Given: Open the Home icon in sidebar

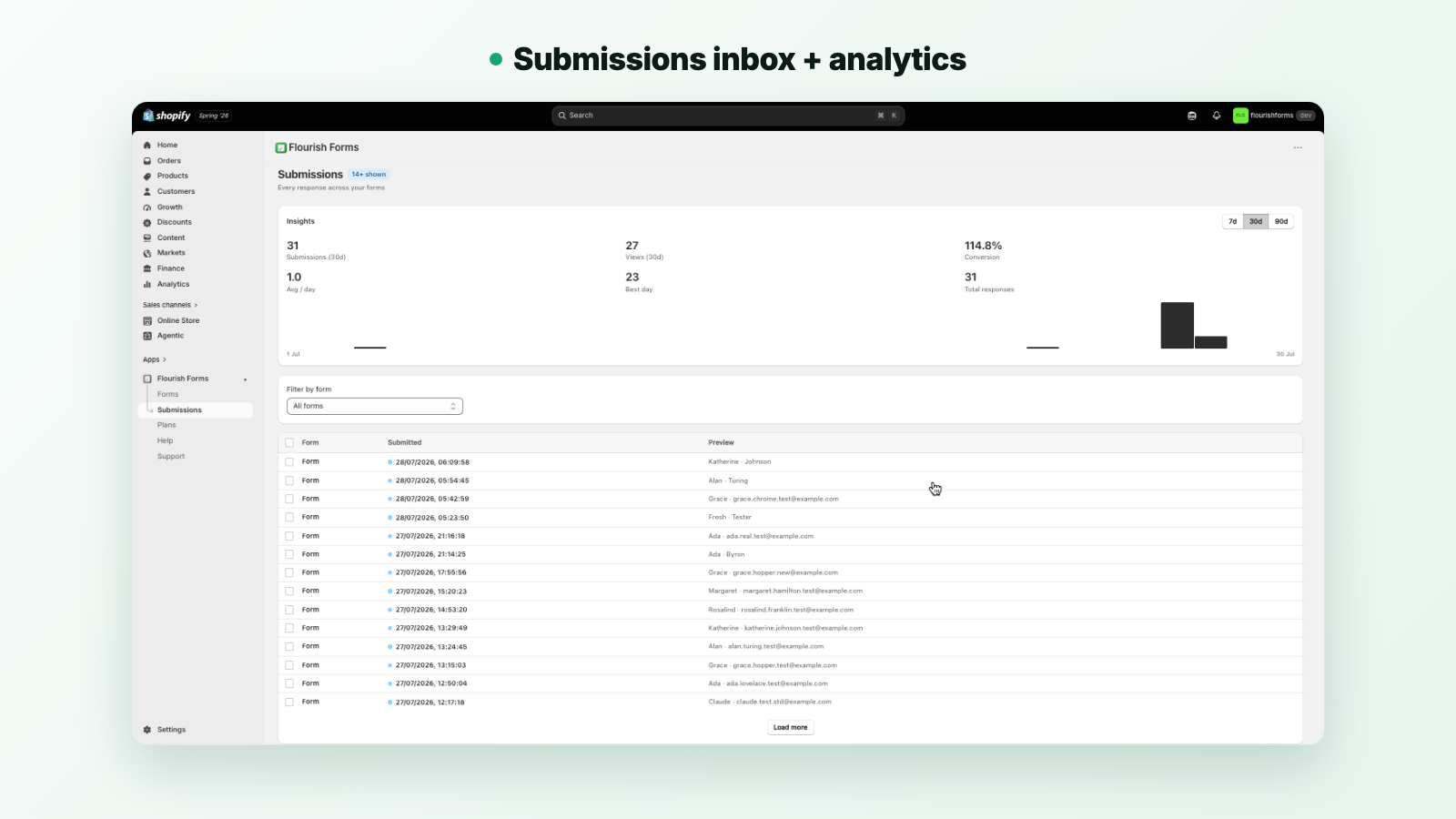Looking at the screenshot, I should pos(147,145).
